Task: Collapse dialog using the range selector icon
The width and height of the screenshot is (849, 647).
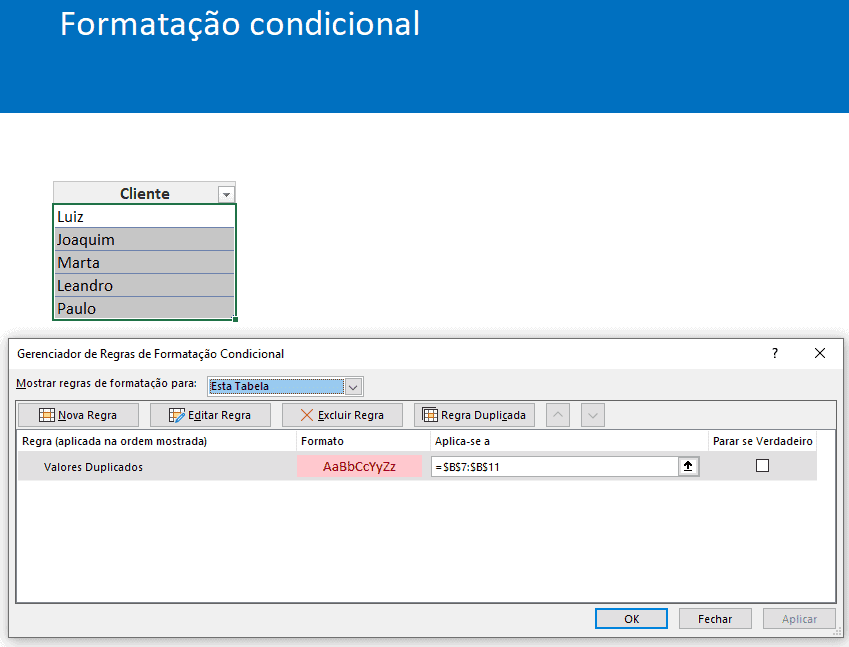Action: [x=688, y=467]
